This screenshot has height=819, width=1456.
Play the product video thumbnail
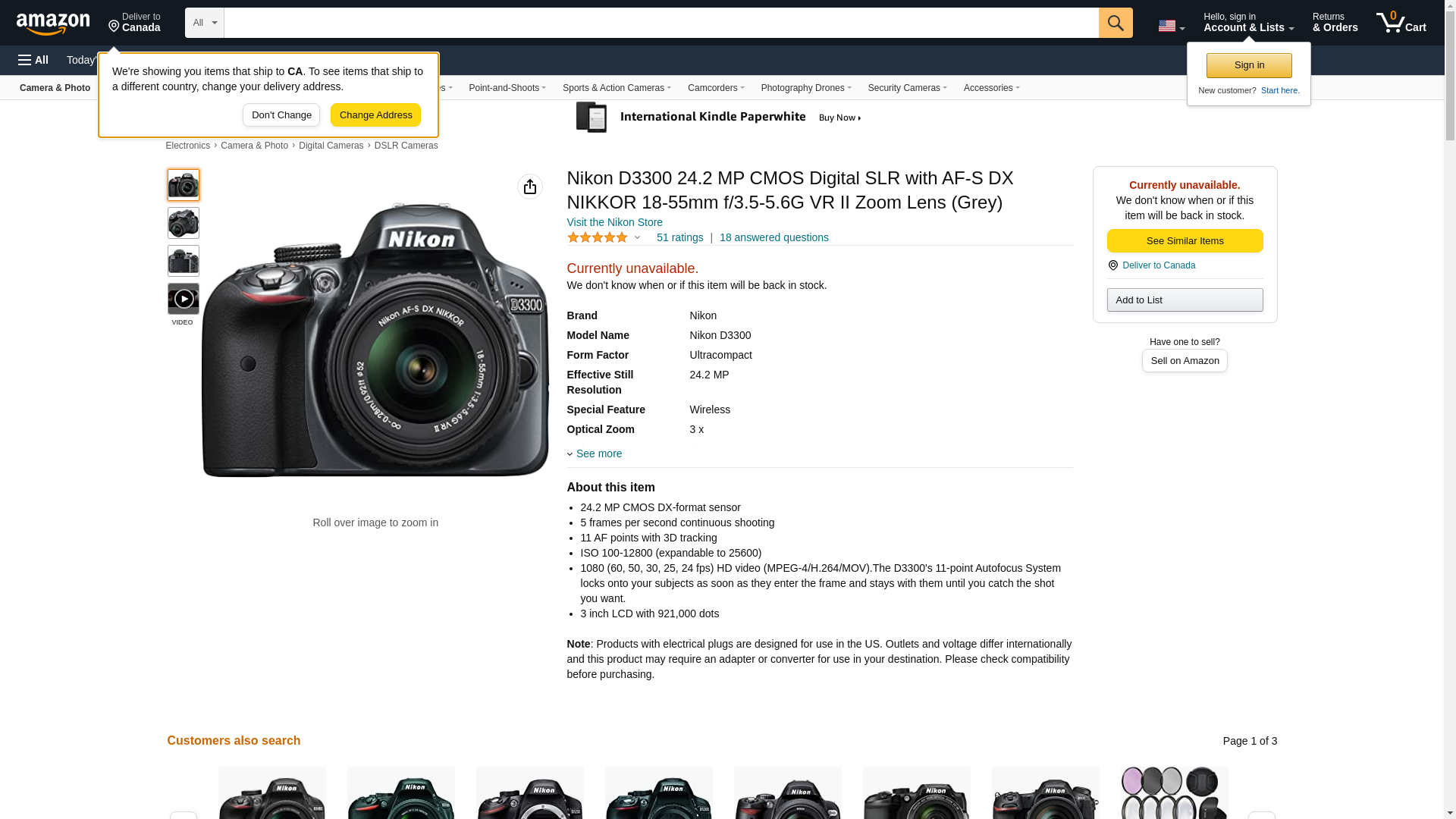click(184, 299)
